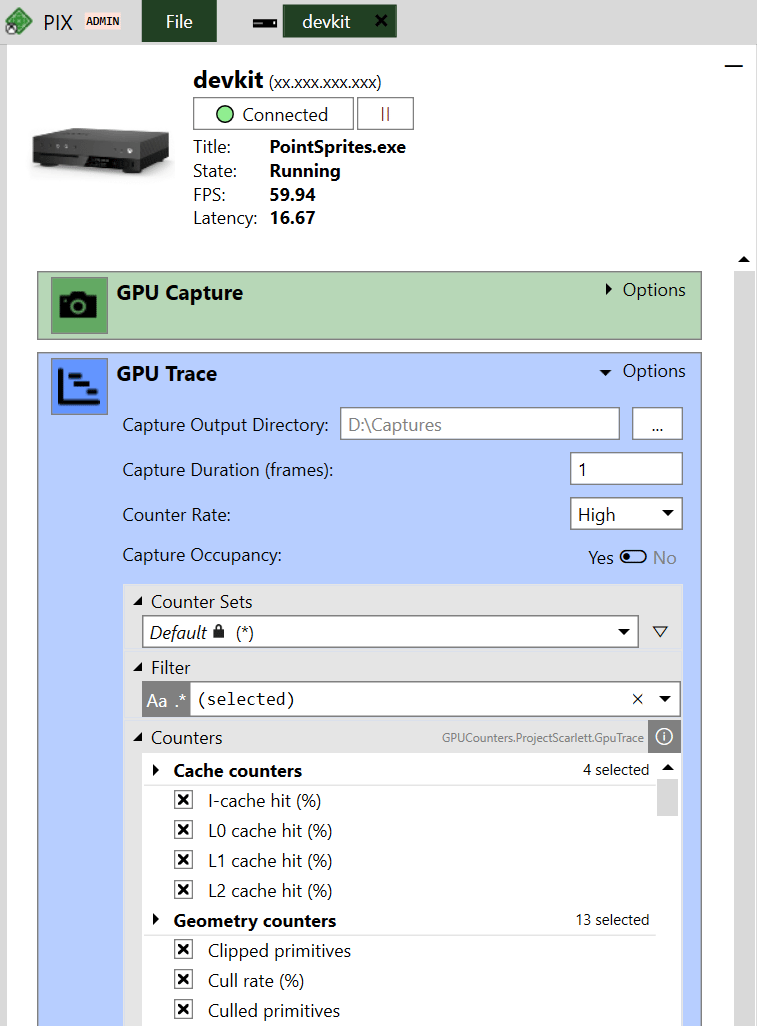The height and width of the screenshot is (1026, 757).
Task: Switch to the devkit tab
Action: pyautogui.click(x=326, y=22)
